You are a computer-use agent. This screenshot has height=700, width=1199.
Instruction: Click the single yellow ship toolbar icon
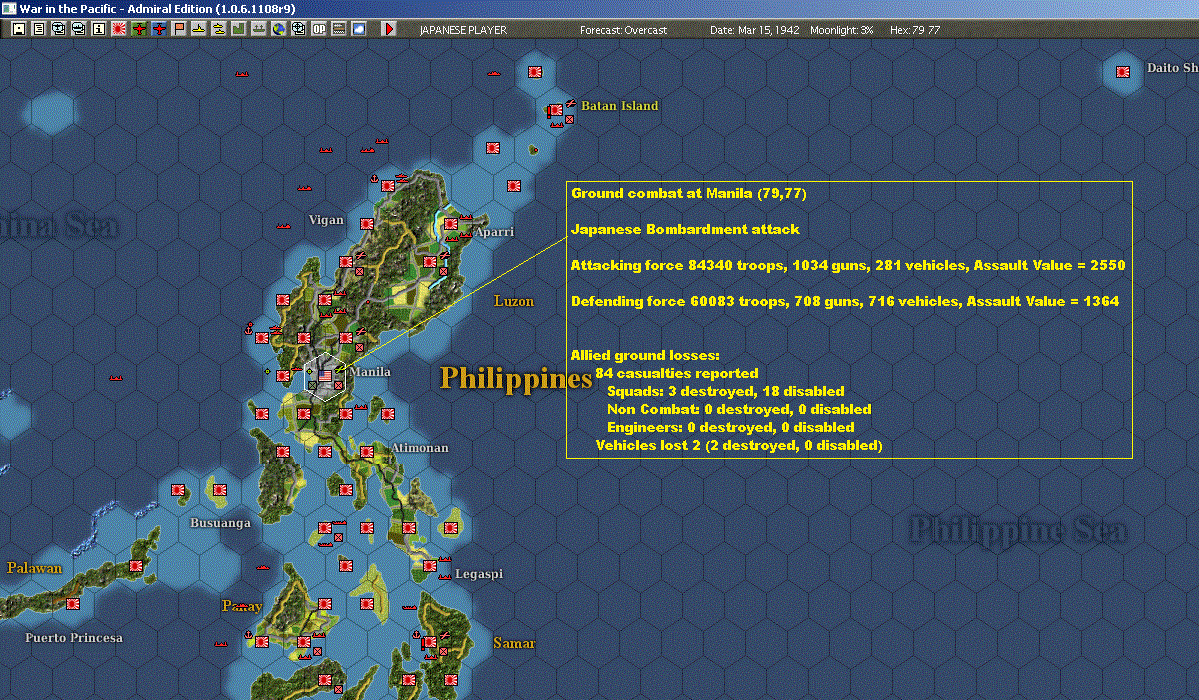pos(199,29)
